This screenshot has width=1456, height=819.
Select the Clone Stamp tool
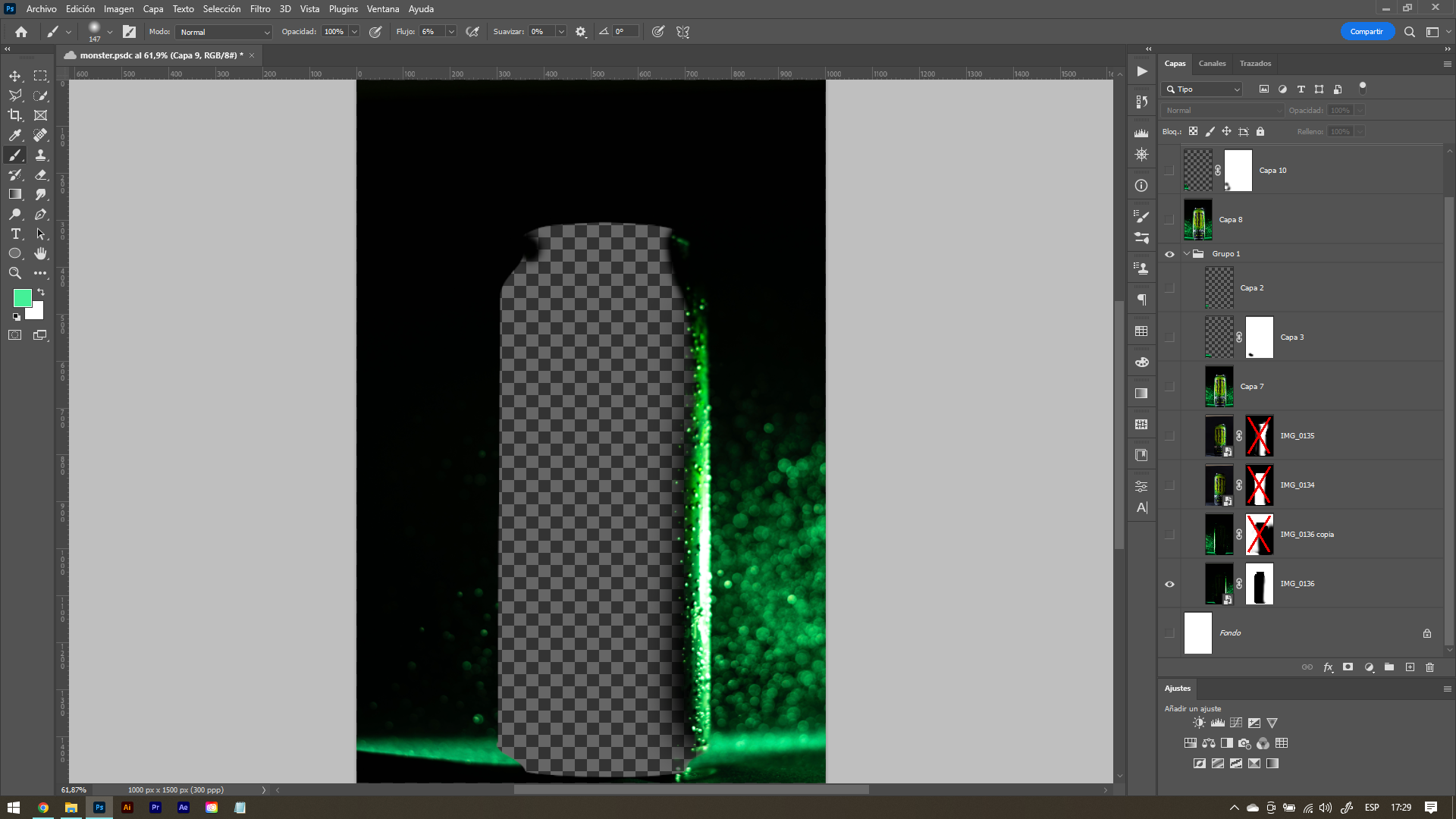point(41,155)
